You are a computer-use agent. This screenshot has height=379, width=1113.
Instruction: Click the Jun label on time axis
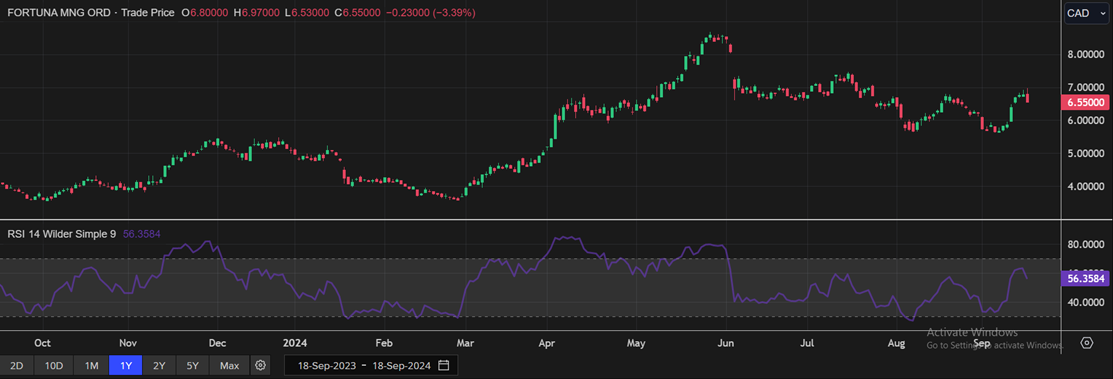(x=725, y=343)
